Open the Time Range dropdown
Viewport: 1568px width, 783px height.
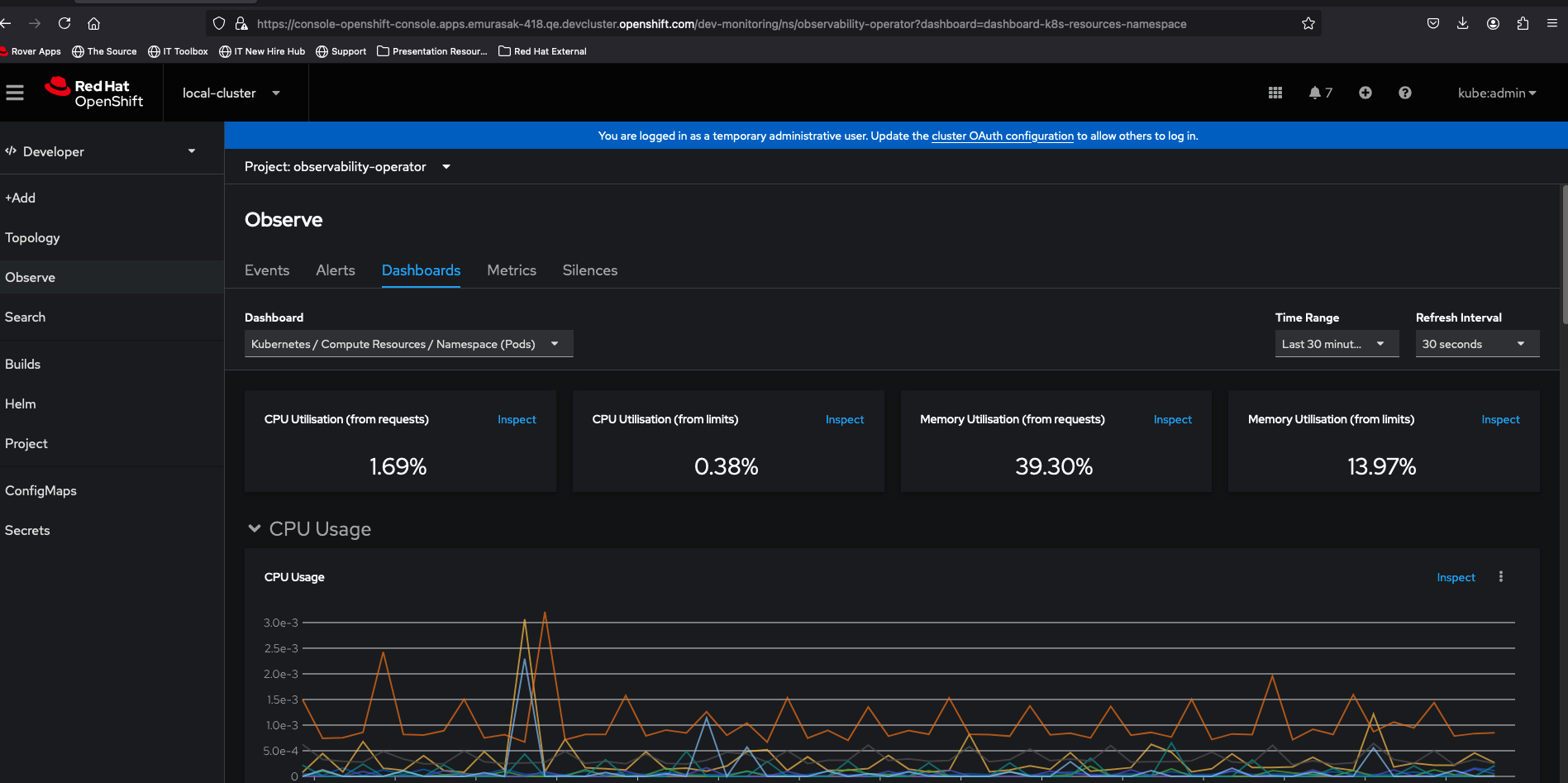1336,344
